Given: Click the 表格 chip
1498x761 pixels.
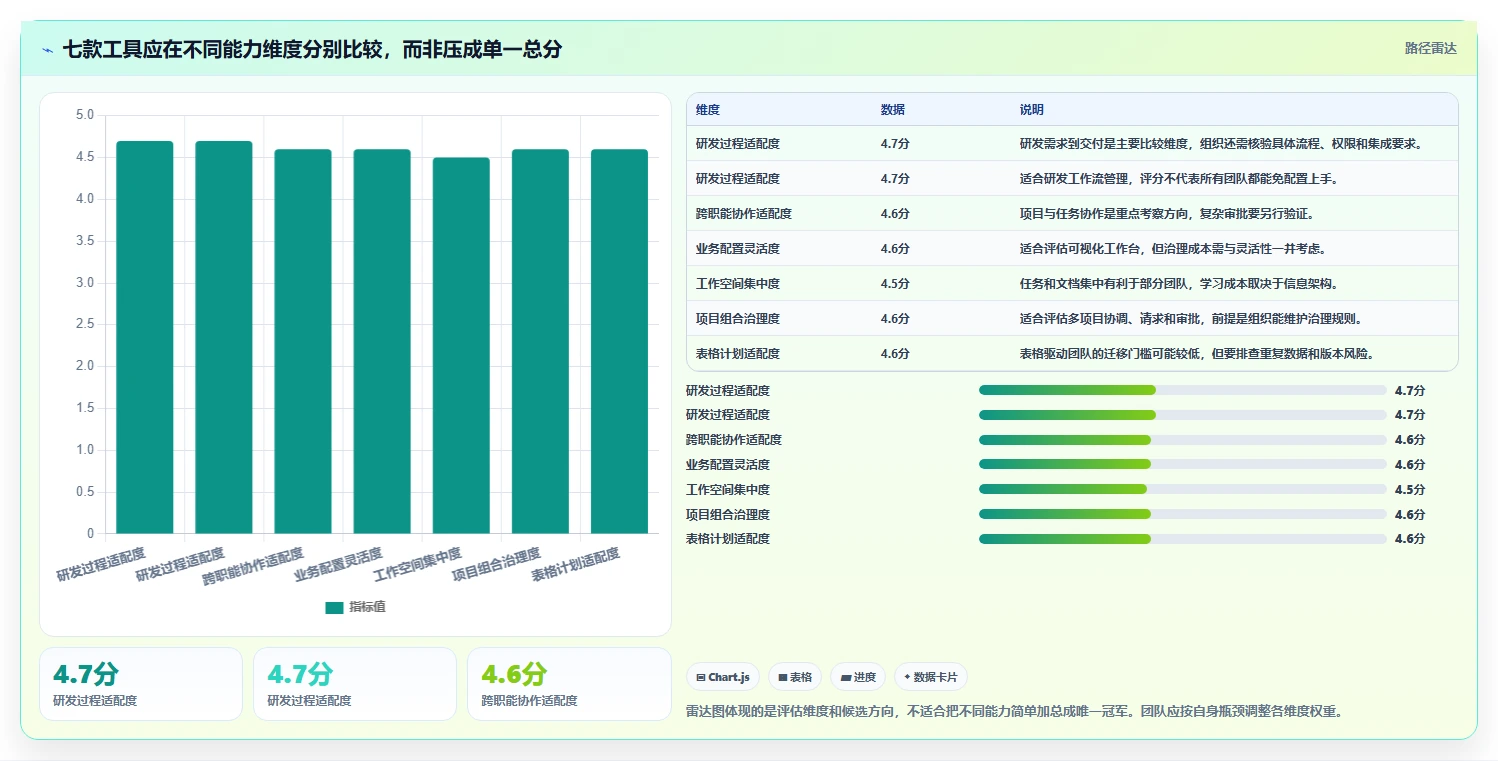Looking at the screenshot, I should (795, 677).
